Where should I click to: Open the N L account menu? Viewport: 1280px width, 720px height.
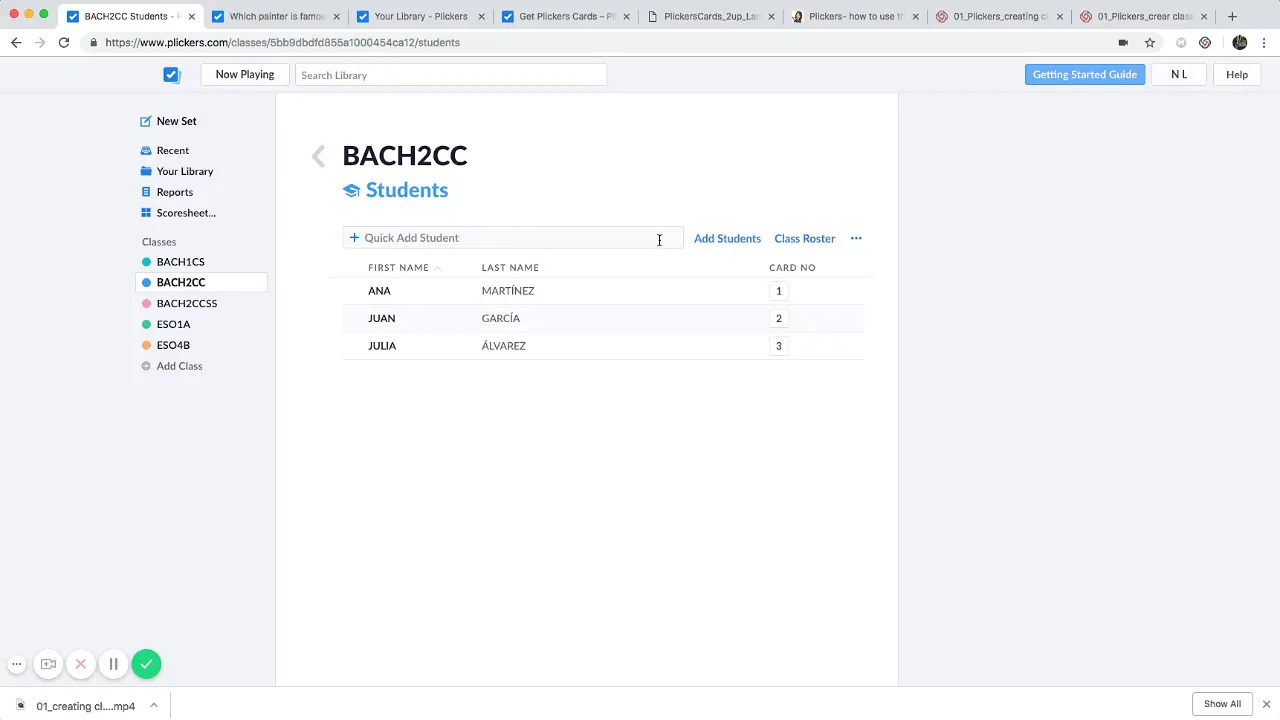pyautogui.click(x=1179, y=75)
